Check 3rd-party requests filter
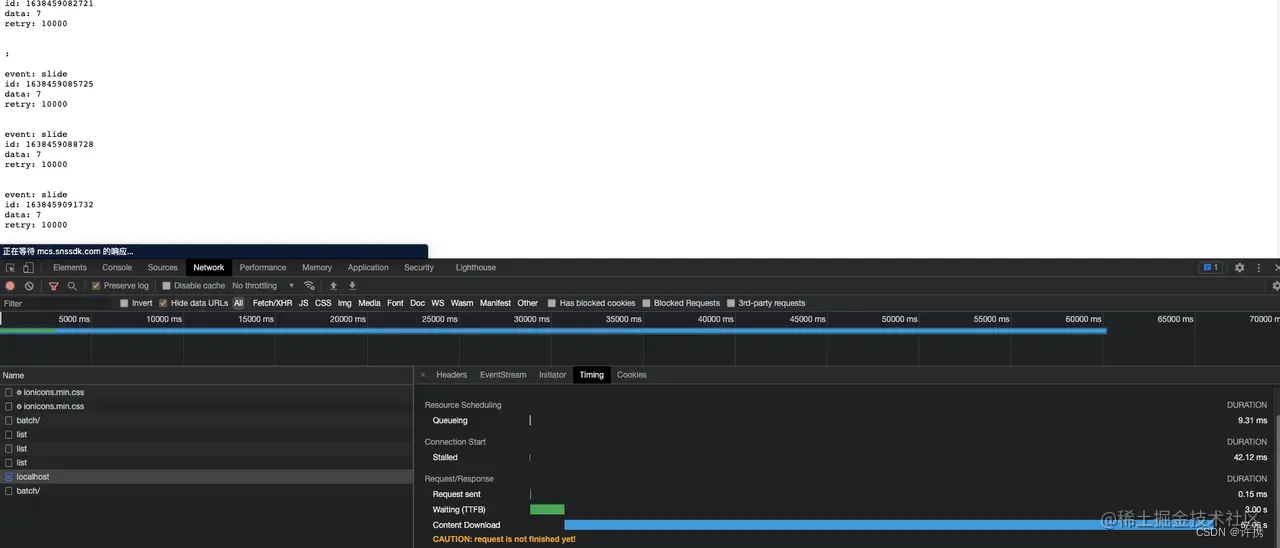Screen dimensions: 1280x548 point(731,303)
